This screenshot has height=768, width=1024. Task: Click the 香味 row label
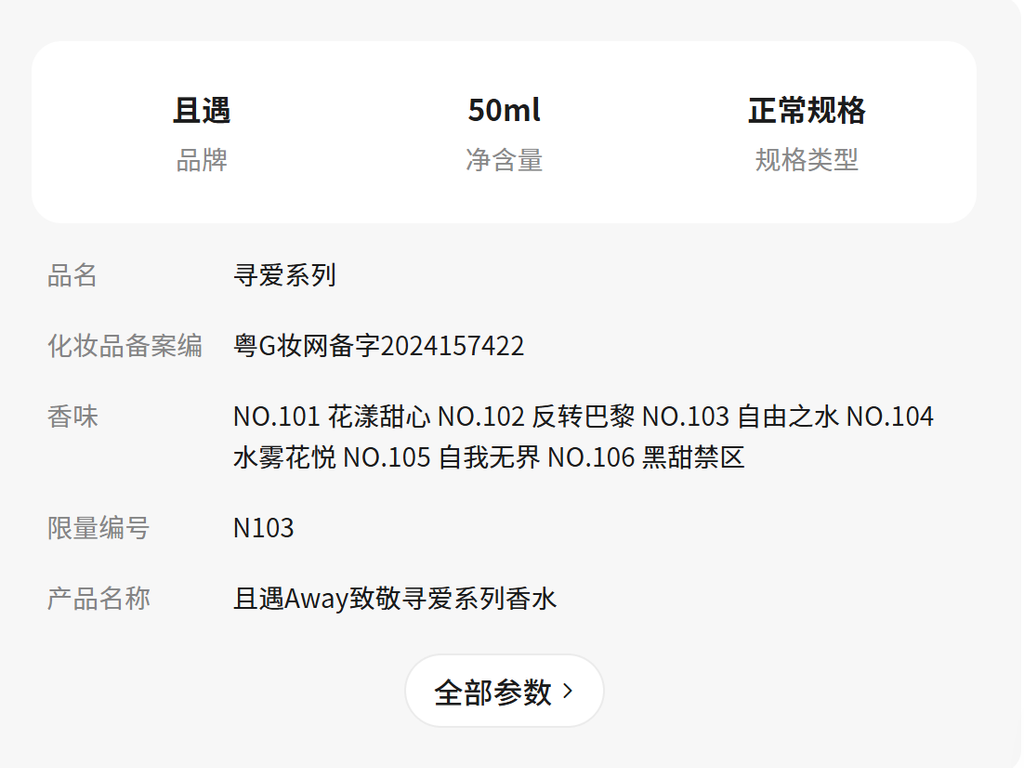tap(73, 416)
